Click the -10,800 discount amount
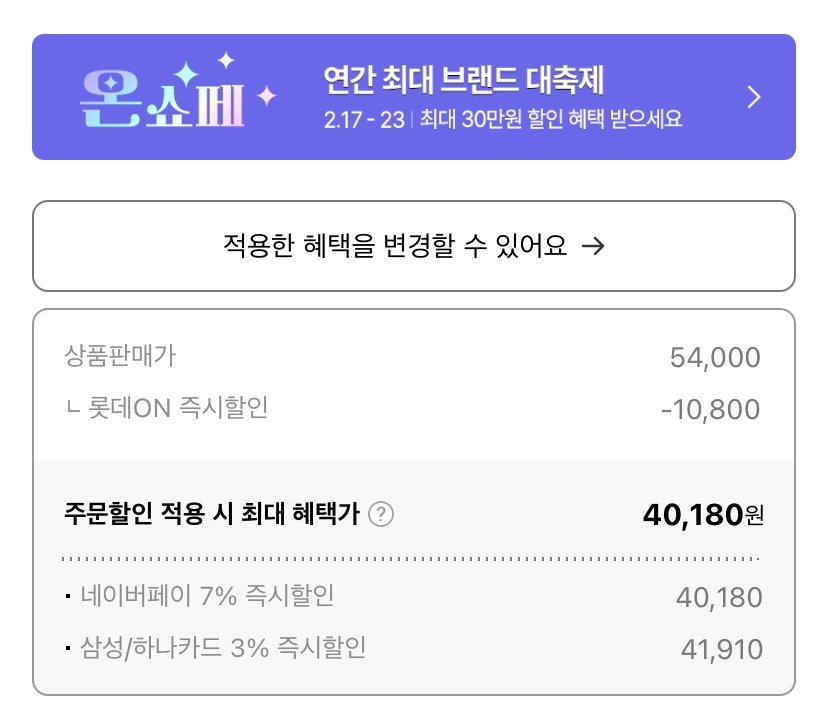Screen dimensions: 828x718 710,410
